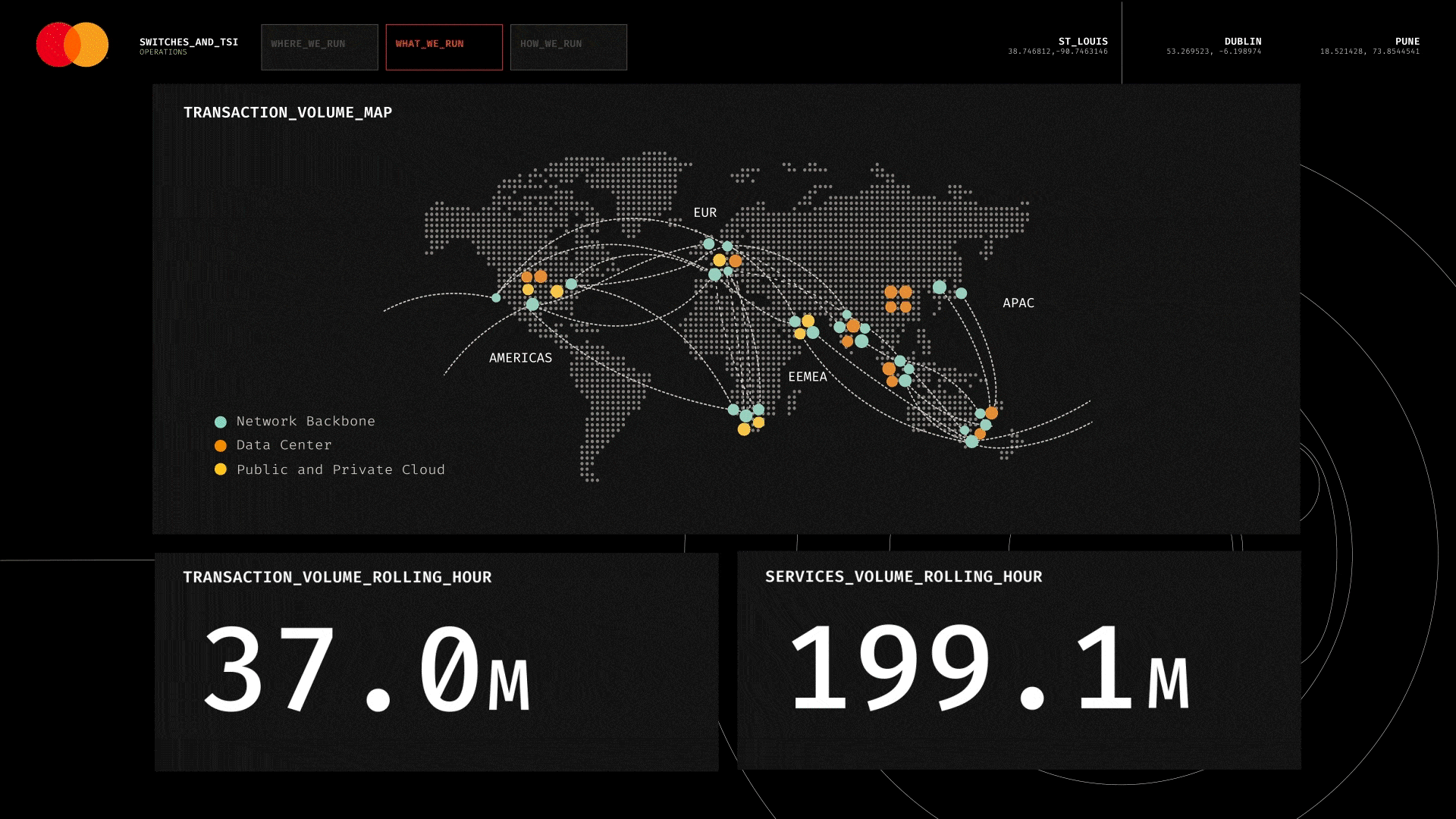Viewport: 1456px width, 819px height.
Task: Click the SERVICES_VOLUME_ROLLING_HOUR heading
Action: tap(903, 577)
